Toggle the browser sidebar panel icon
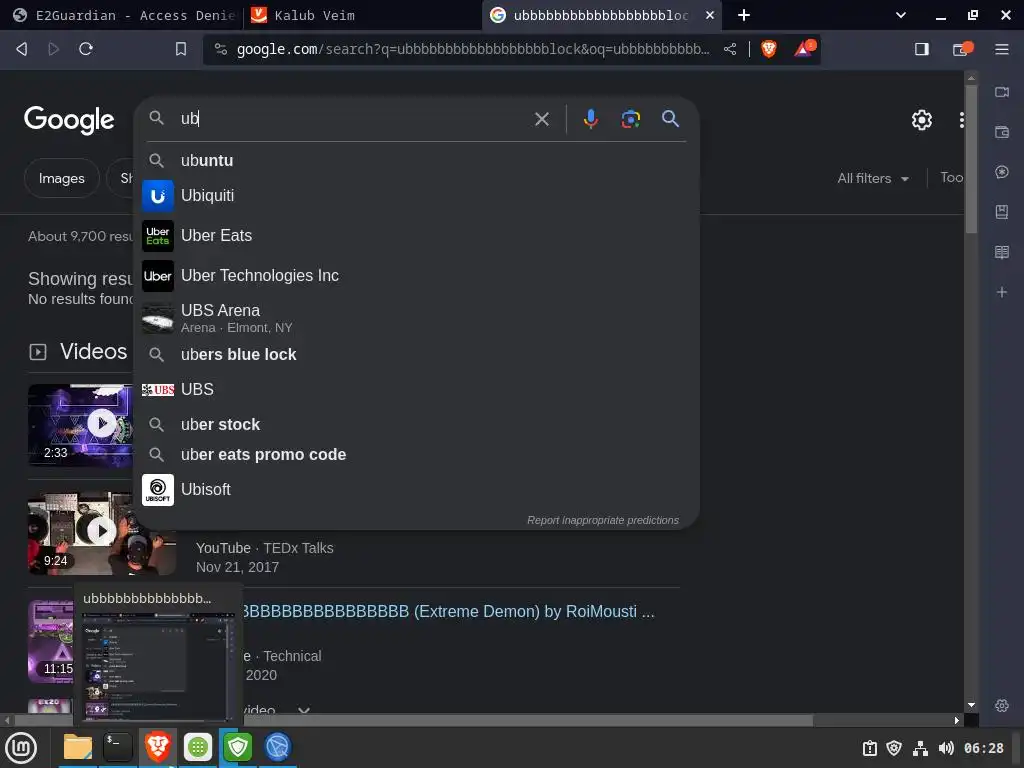Viewport: 1024px width, 768px height. coord(921,49)
